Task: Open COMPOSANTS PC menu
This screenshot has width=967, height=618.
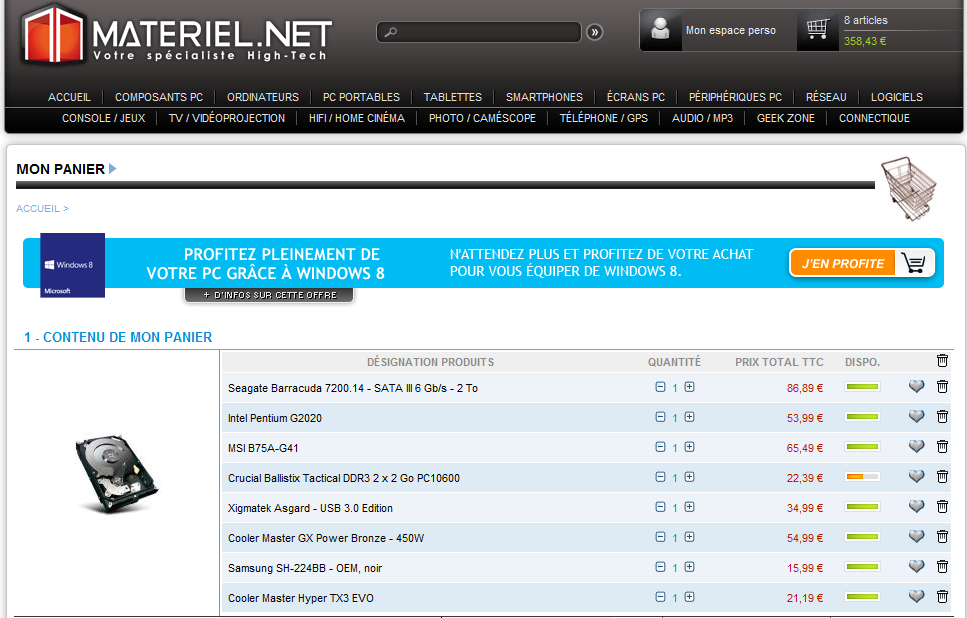Action: pos(159,97)
